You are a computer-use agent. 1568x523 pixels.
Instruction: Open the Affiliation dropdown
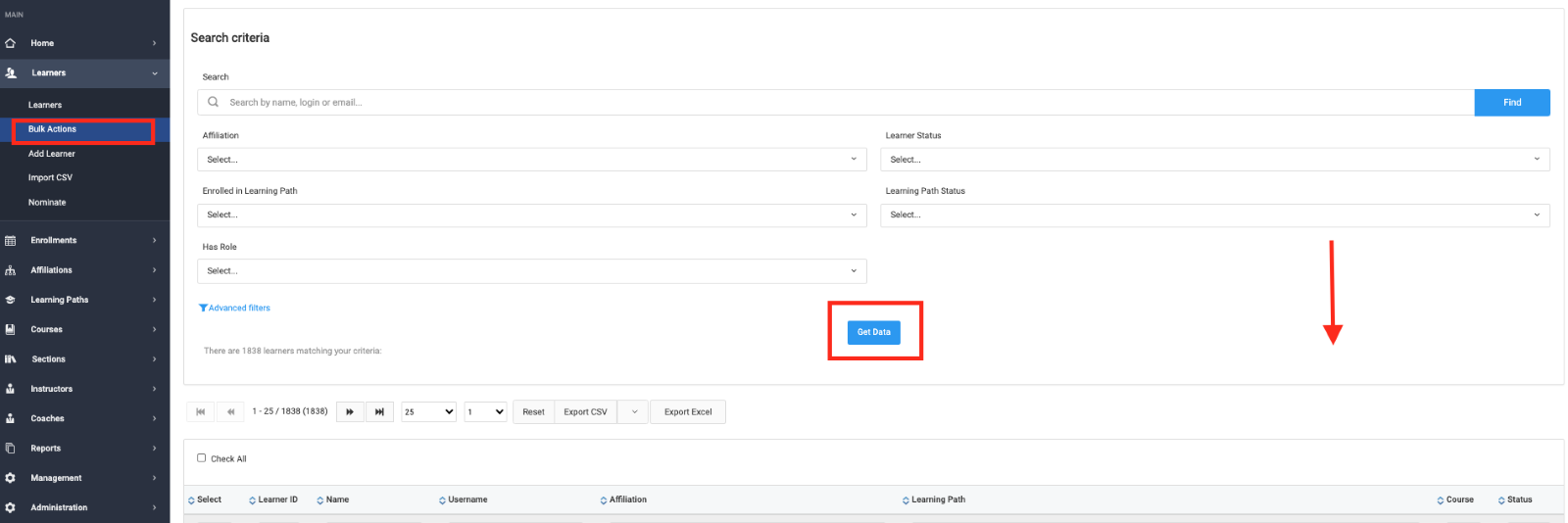531,160
